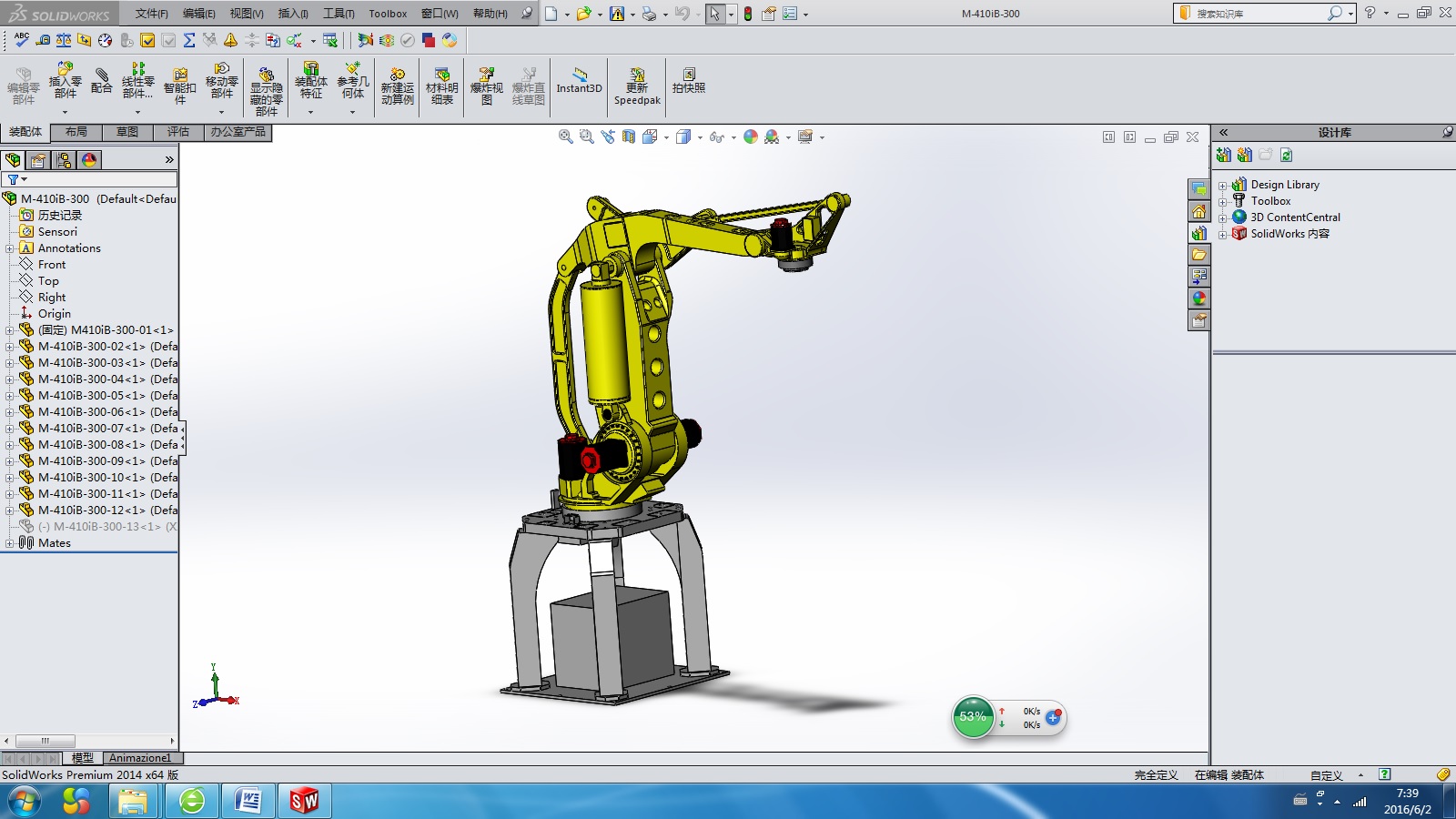The width and height of the screenshot is (1456, 819).
Task: Pin the Design Library (设计库) panel
Action: tap(1447, 132)
